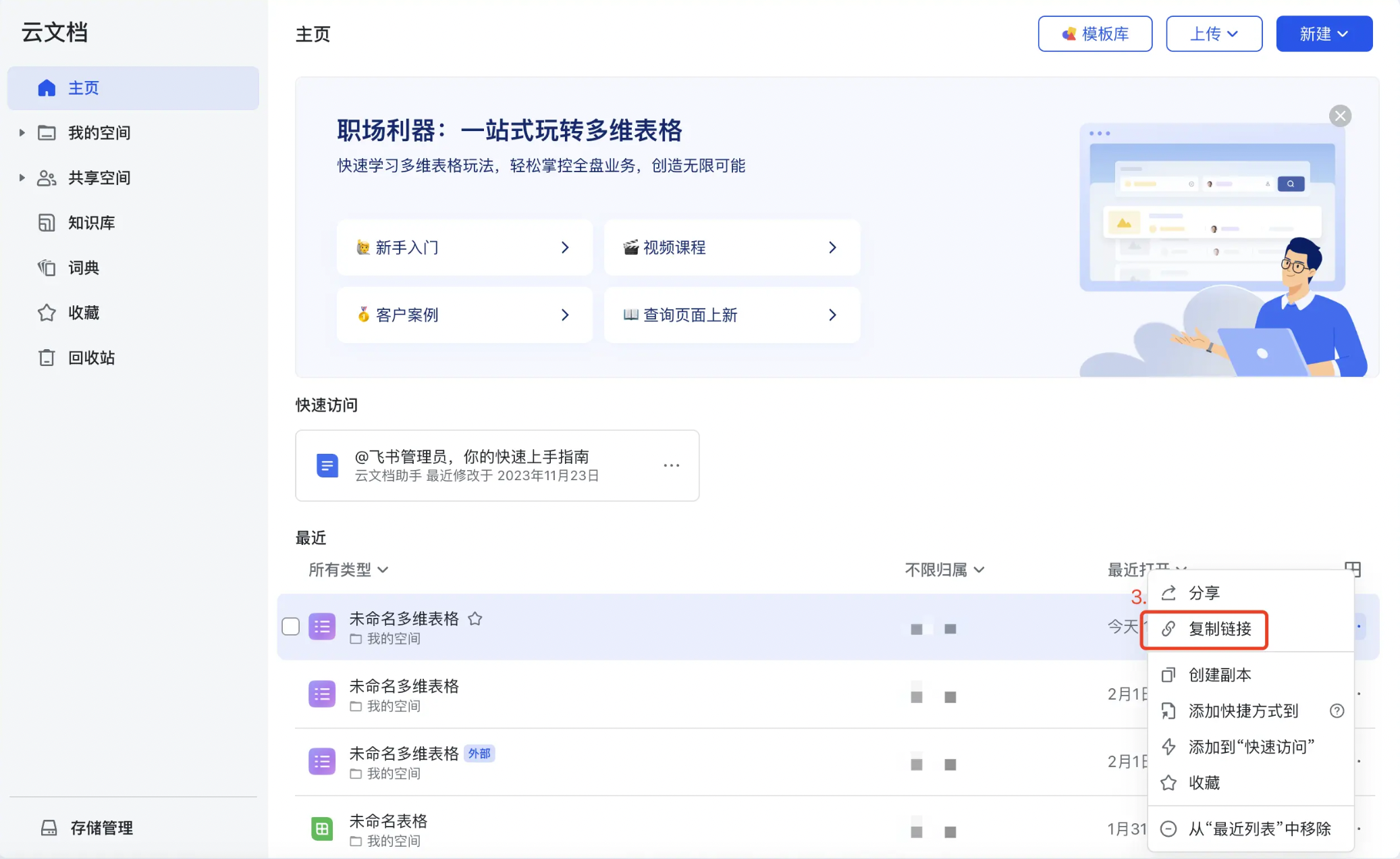This screenshot has height=859, width=1400.
Task: Expand the 共享空间 tree arrow
Action: point(22,178)
